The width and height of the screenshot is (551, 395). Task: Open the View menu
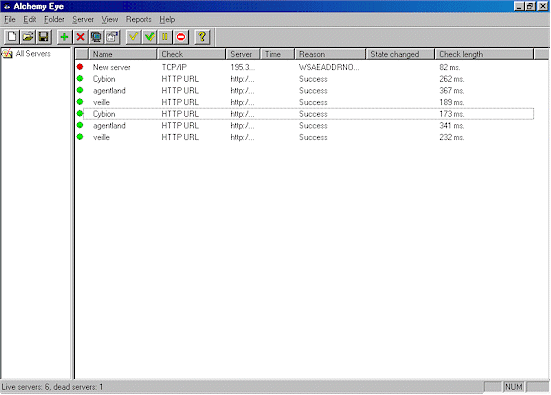tap(110, 19)
